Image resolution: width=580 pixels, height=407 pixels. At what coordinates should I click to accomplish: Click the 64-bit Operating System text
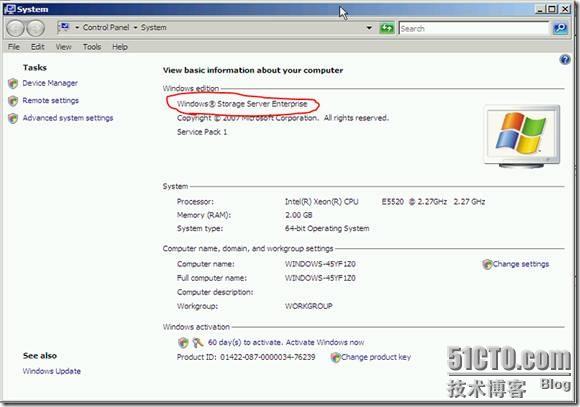coord(327,229)
